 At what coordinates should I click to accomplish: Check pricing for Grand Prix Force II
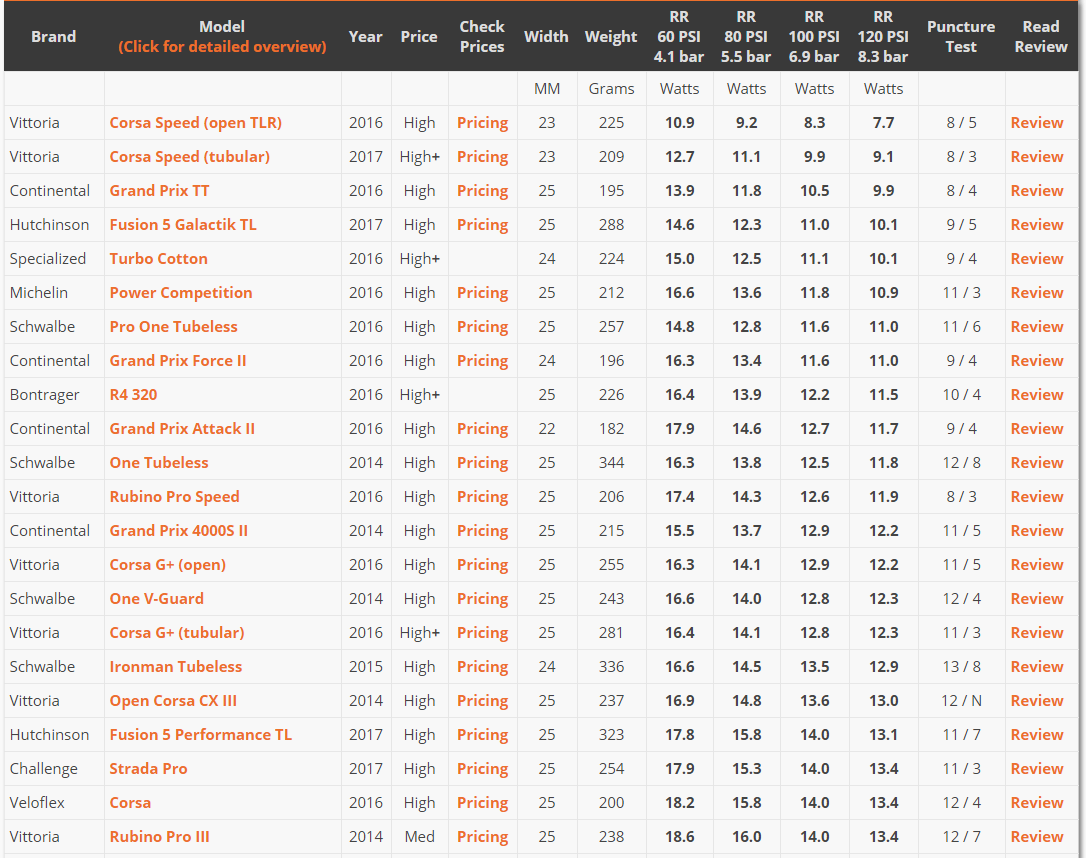tap(483, 361)
